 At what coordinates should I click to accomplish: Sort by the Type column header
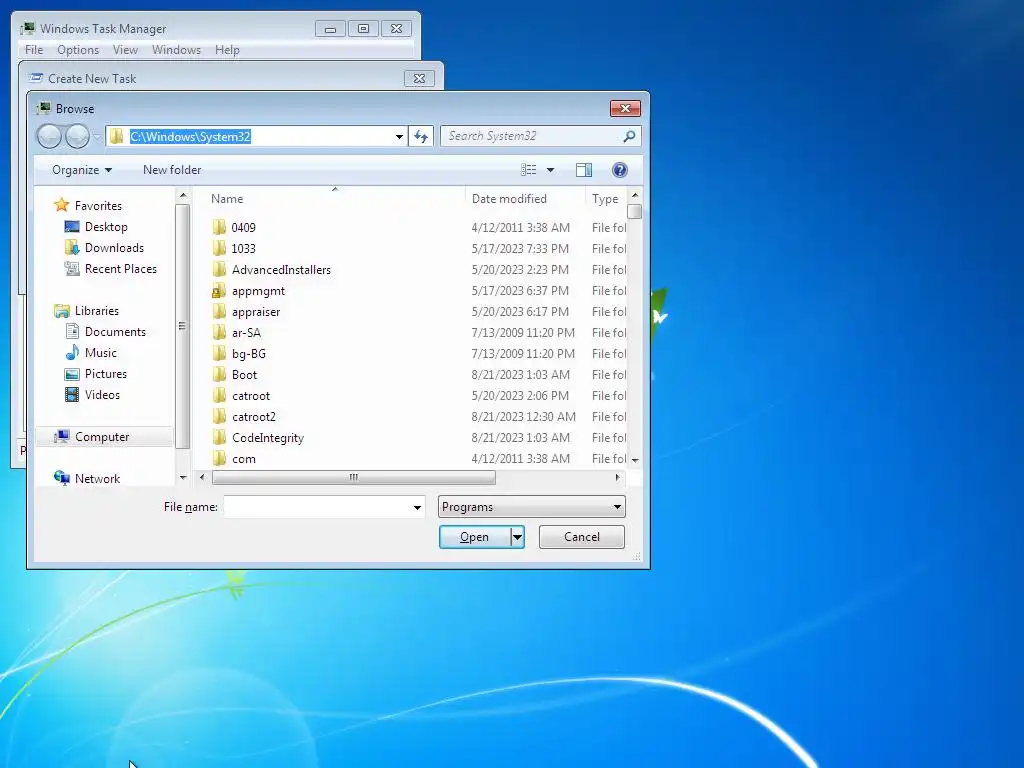[605, 199]
